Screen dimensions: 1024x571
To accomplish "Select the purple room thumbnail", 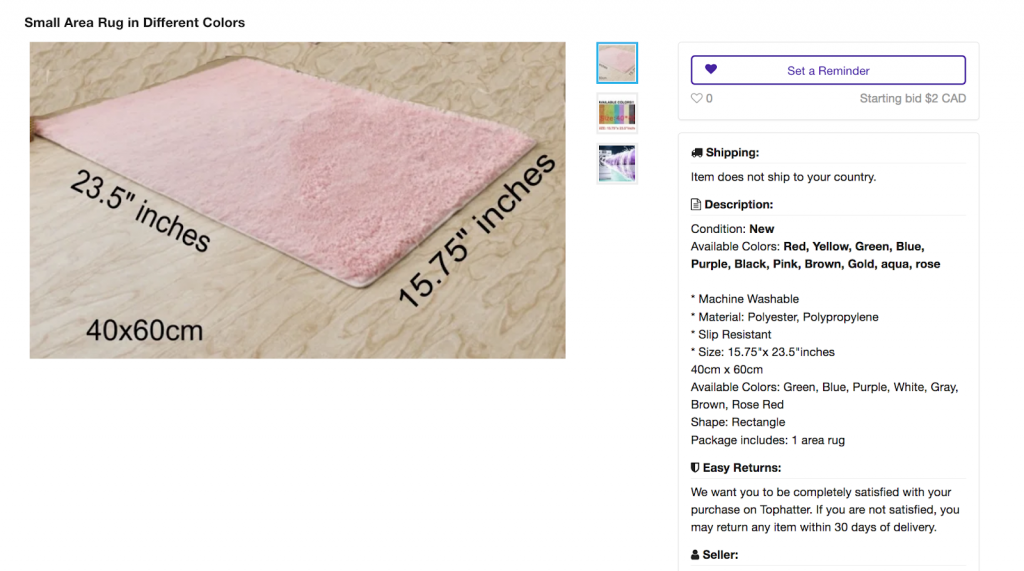I will tap(616, 163).
